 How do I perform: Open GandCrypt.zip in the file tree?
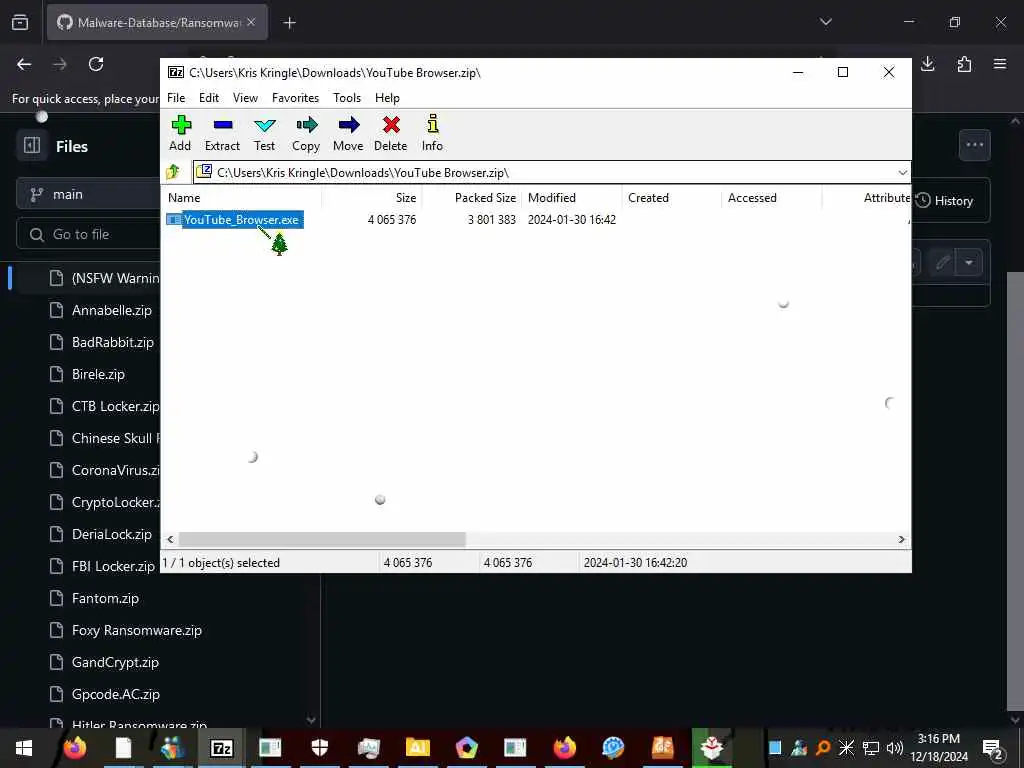coord(115,662)
